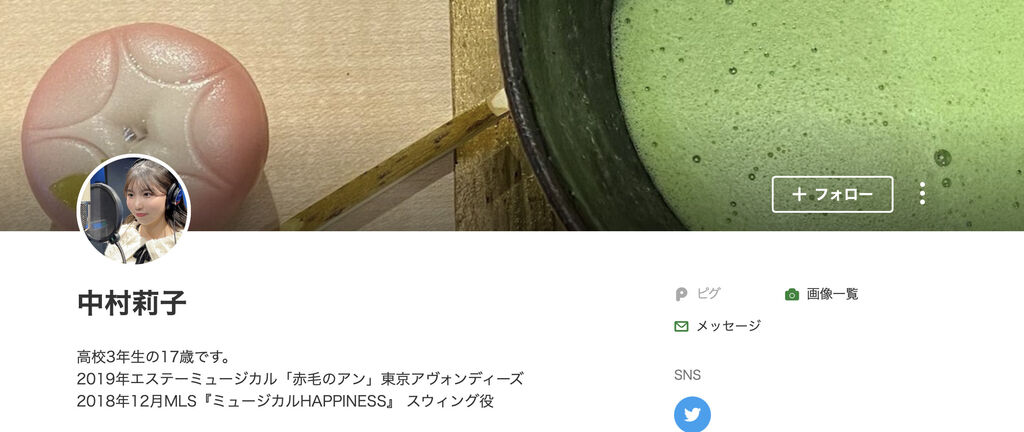Open the メッセージ link
The width and height of the screenshot is (1024, 432).
728,326
